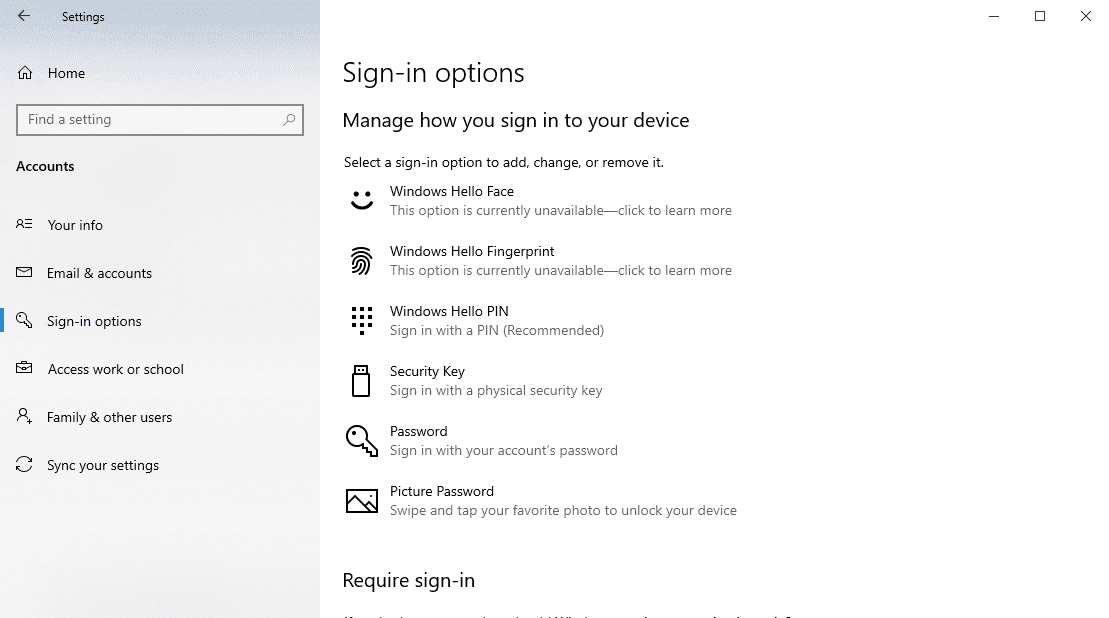Viewport: 1109px width, 618px height.
Task: Click 'Sign in with your account's password' text
Action: (x=504, y=450)
